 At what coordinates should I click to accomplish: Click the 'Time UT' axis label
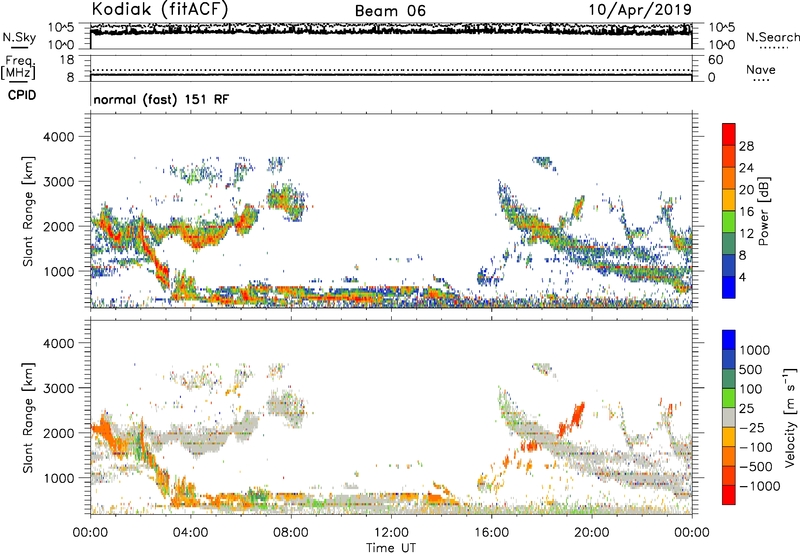click(391, 548)
